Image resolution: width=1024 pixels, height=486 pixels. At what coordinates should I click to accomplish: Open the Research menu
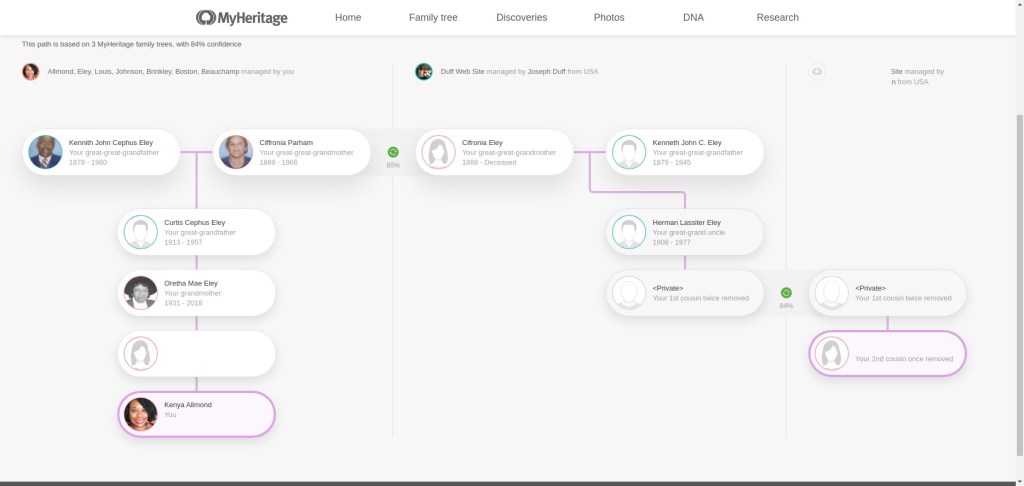(777, 17)
